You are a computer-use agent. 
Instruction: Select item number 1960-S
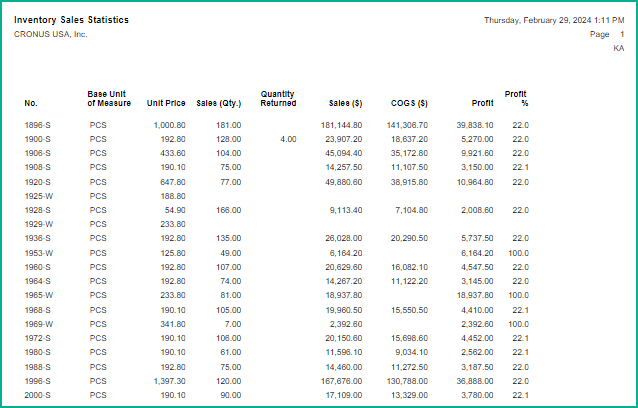coord(37,267)
